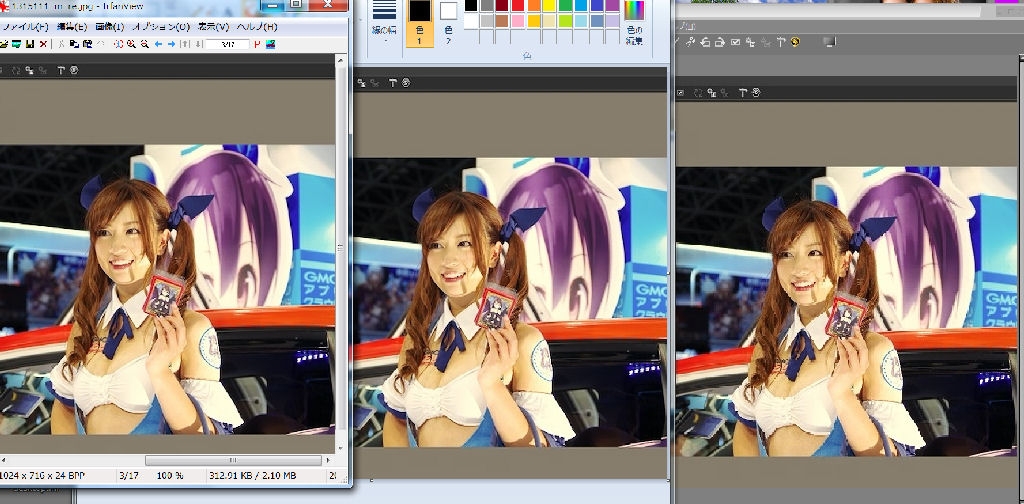Pick the lime green swatch in Paint palette
The width and height of the screenshot is (1024, 504).
(x=566, y=21)
